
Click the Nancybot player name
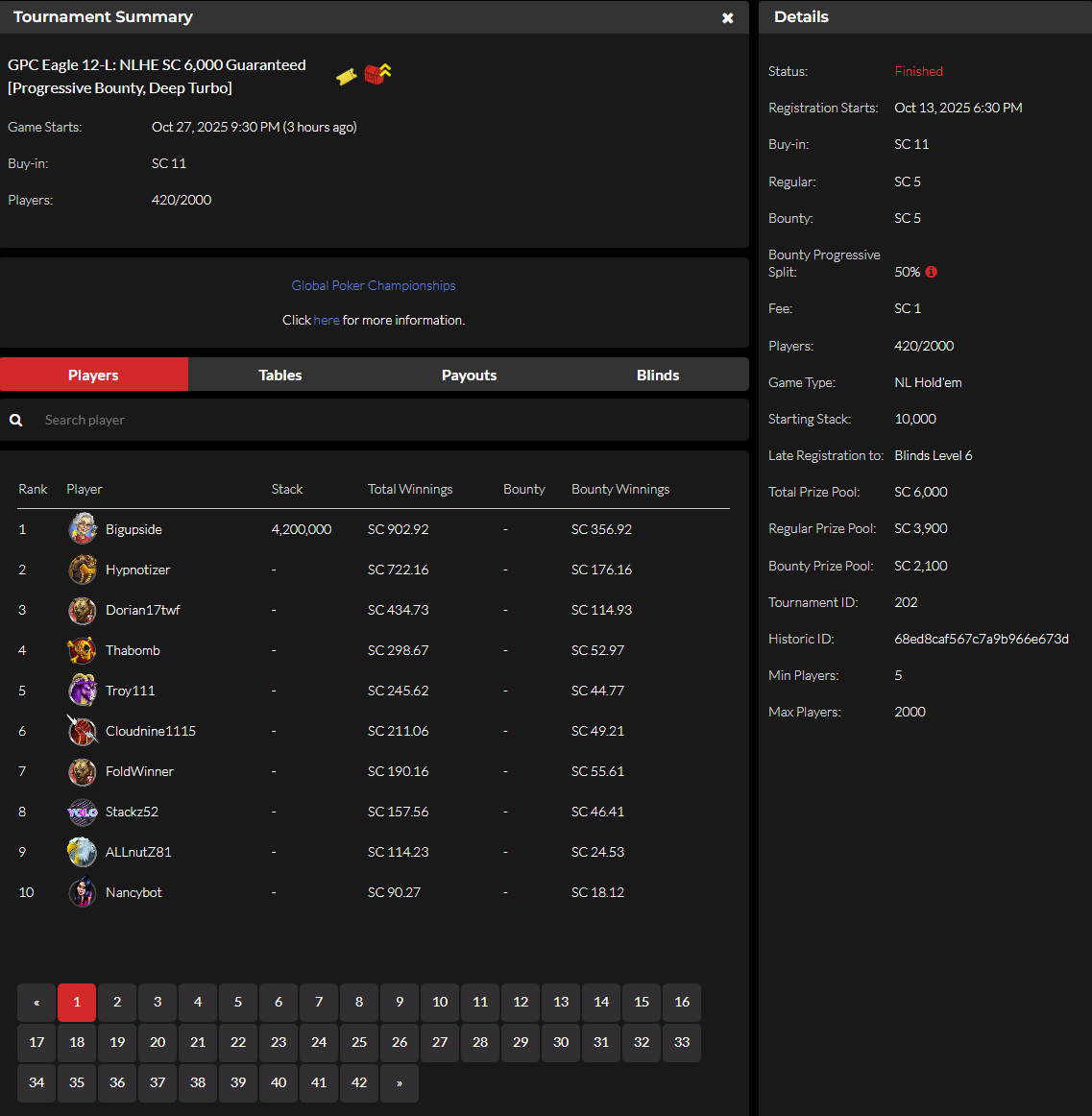tap(133, 892)
